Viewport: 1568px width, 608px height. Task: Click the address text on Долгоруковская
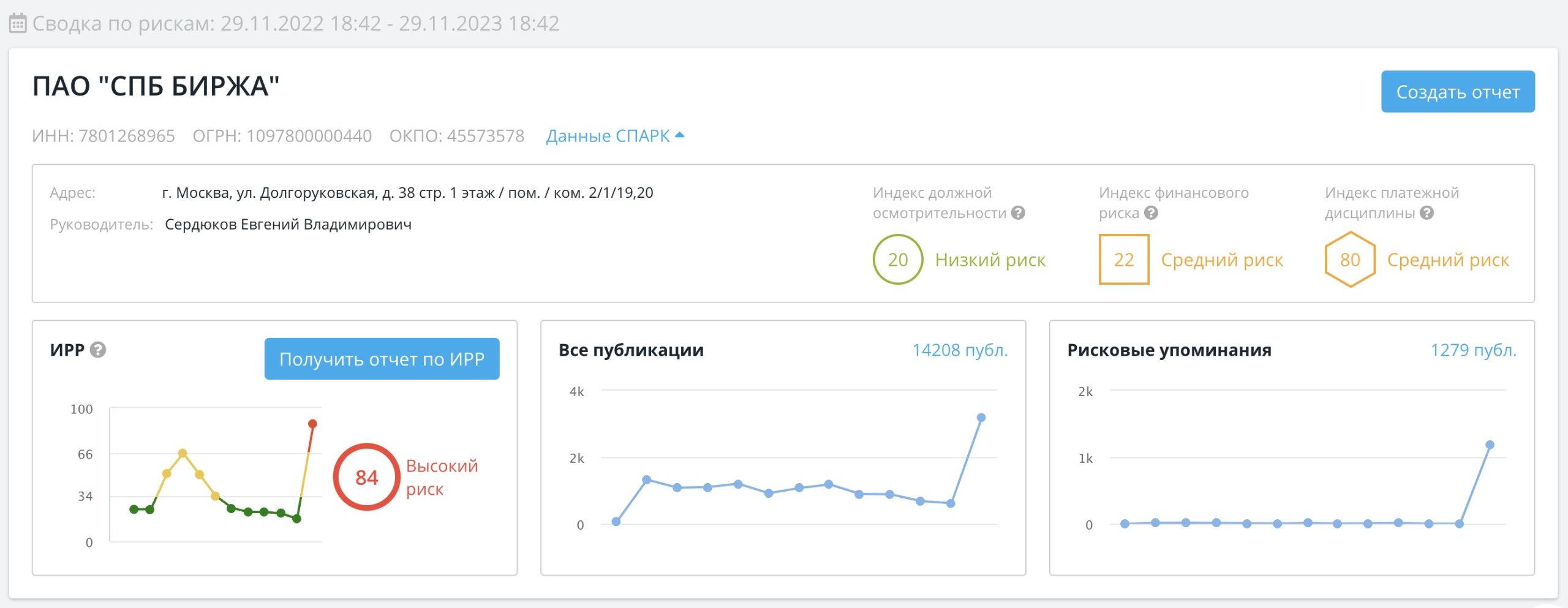click(x=407, y=193)
